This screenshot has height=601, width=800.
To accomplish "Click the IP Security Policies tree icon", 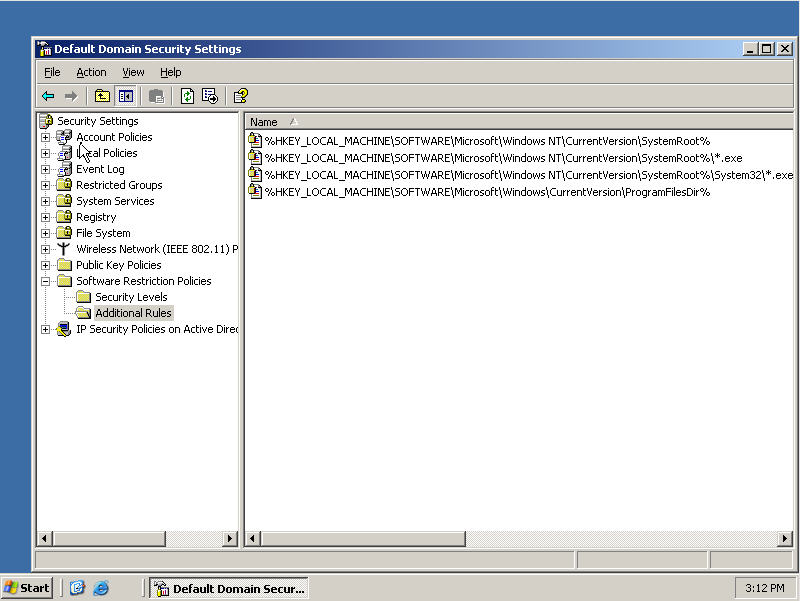I will coord(64,329).
